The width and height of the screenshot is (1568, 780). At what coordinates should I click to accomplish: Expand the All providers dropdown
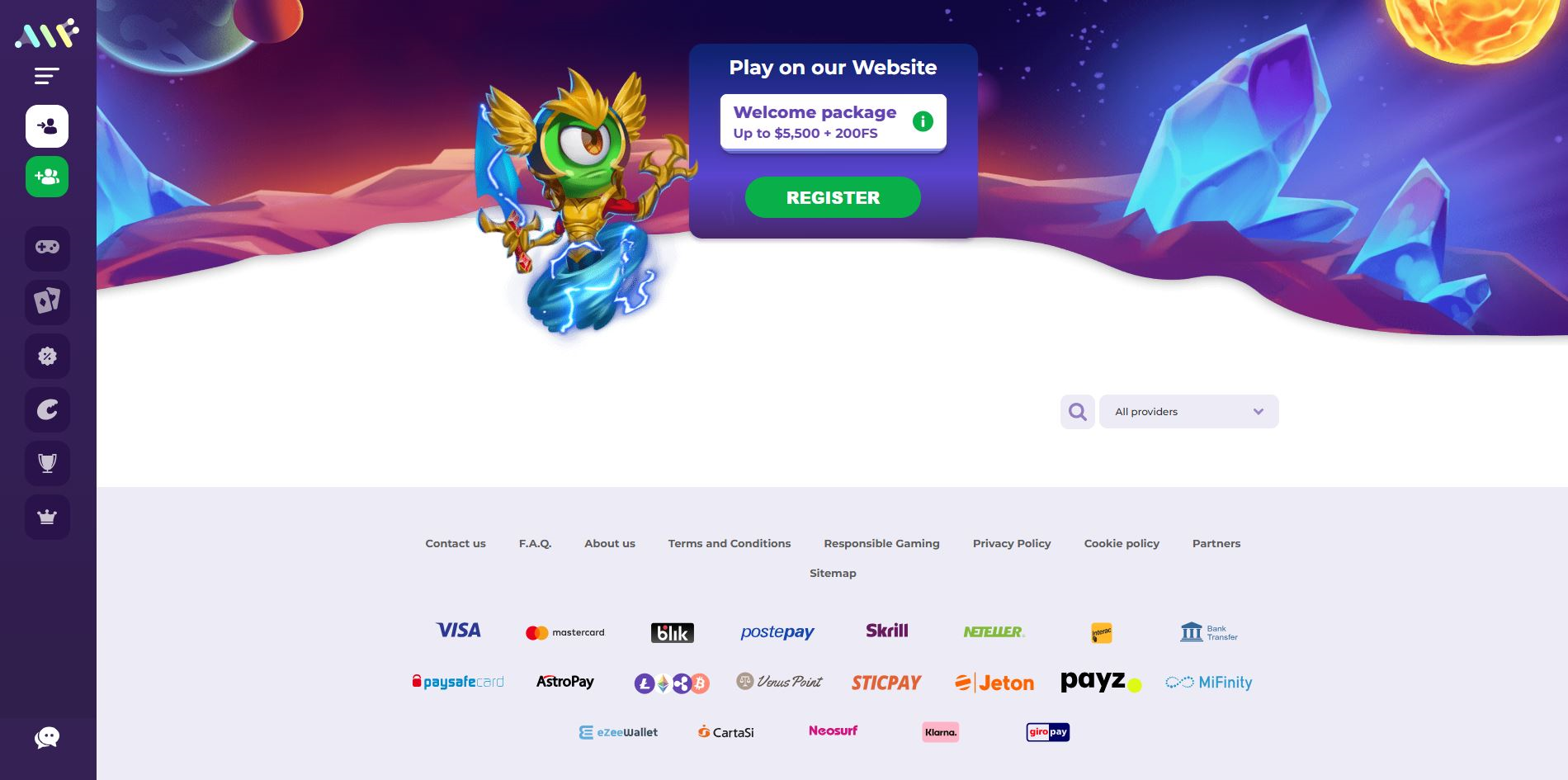pyautogui.click(x=1188, y=411)
